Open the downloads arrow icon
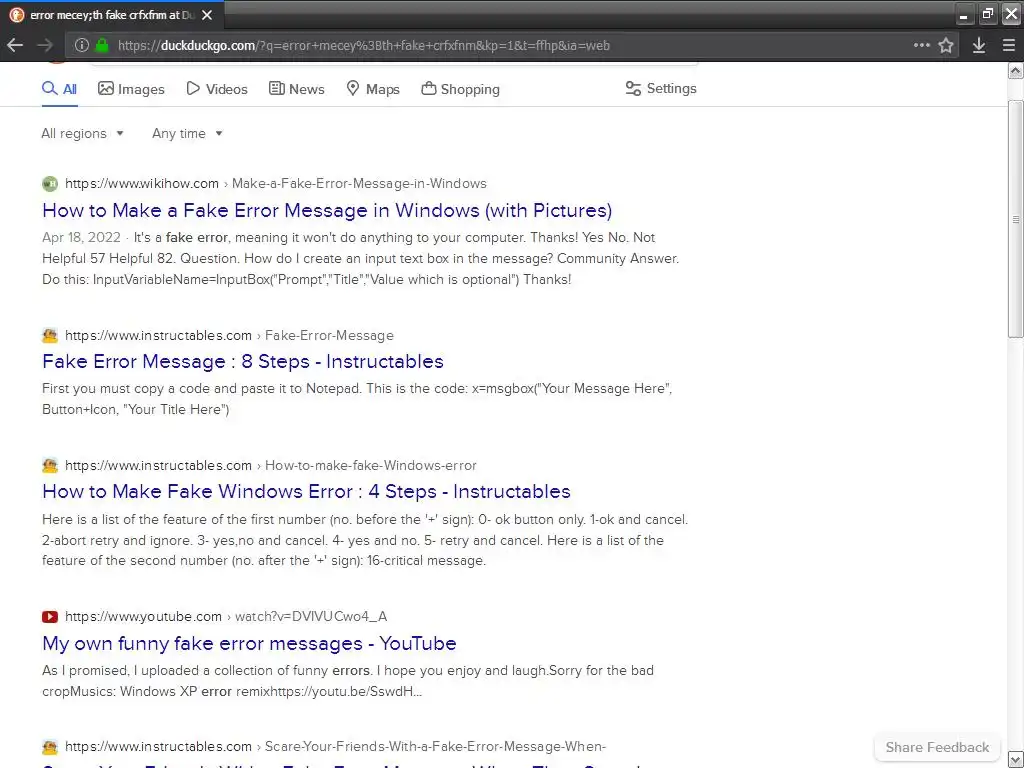The height and width of the screenshot is (768, 1024). pyautogui.click(x=978, y=45)
